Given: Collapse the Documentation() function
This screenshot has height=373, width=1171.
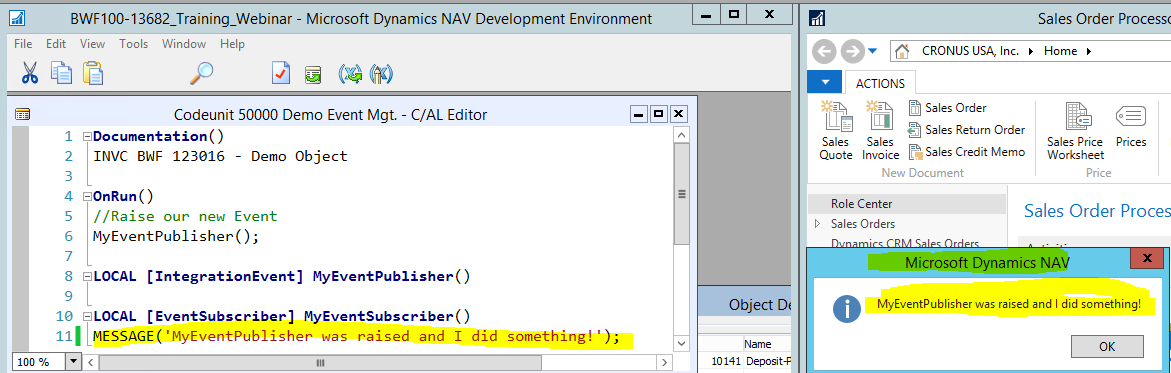Looking at the screenshot, I should pos(87,137).
